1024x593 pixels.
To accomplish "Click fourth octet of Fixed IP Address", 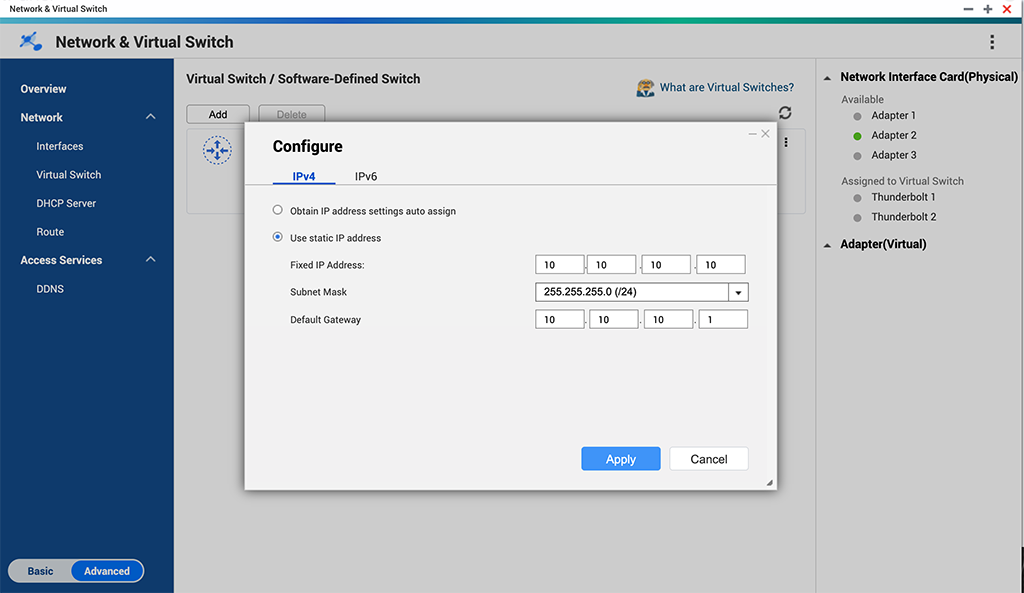I will point(721,264).
